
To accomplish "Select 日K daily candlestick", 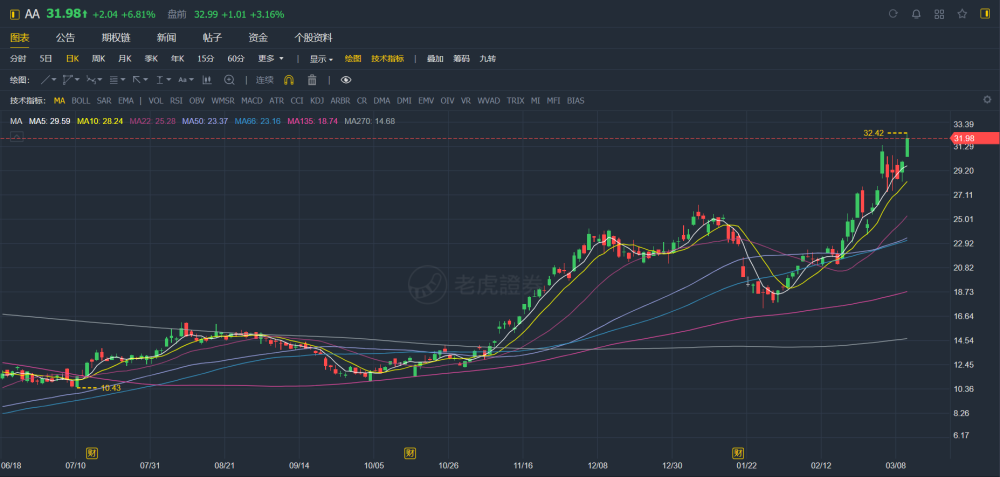I will [x=72, y=59].
